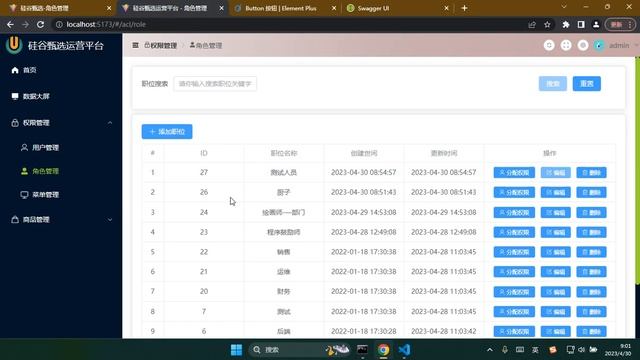Click the admin avatar image

599,45
